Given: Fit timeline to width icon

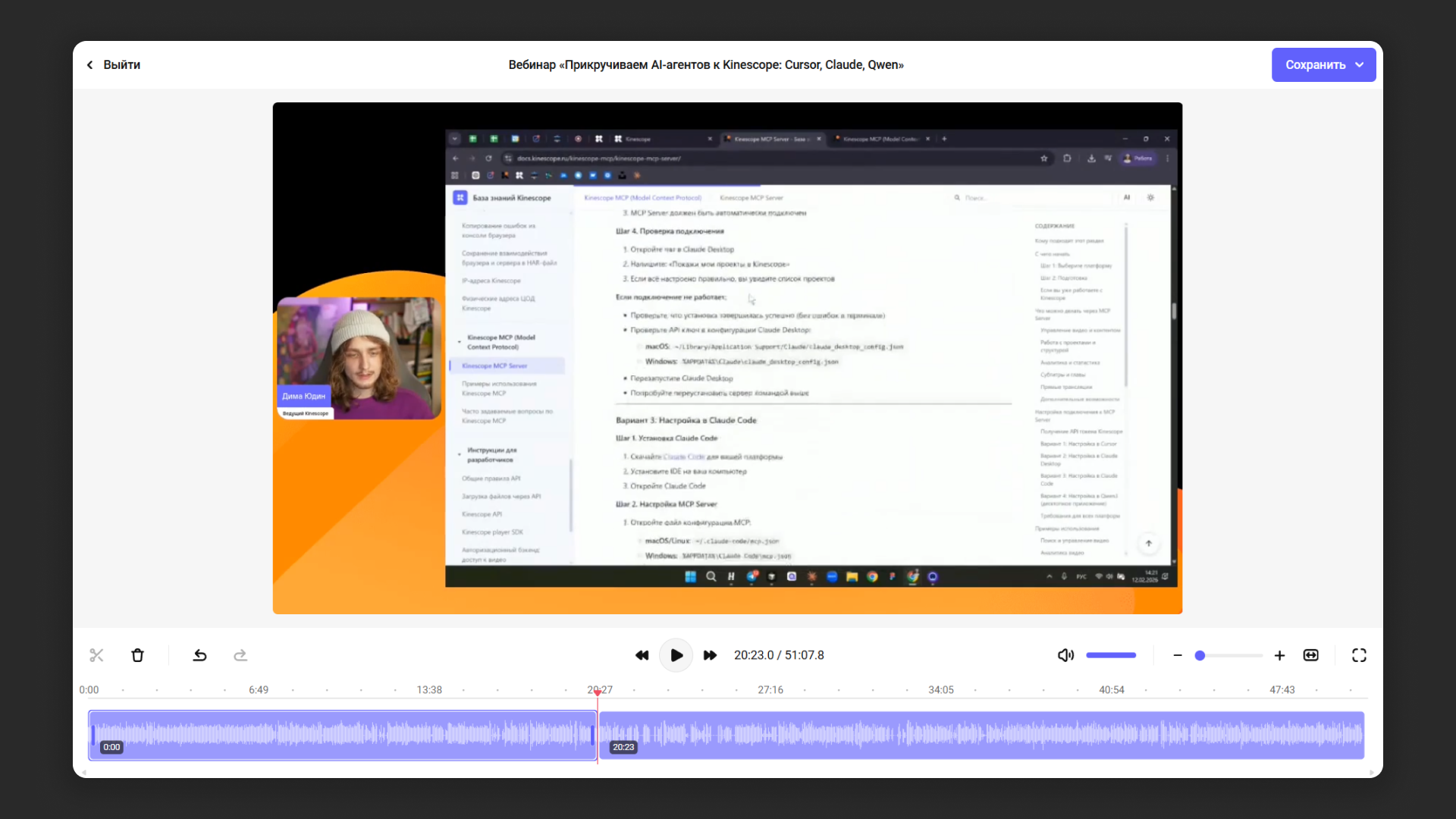Looking at the screenshot, I should coord(1310,655).
